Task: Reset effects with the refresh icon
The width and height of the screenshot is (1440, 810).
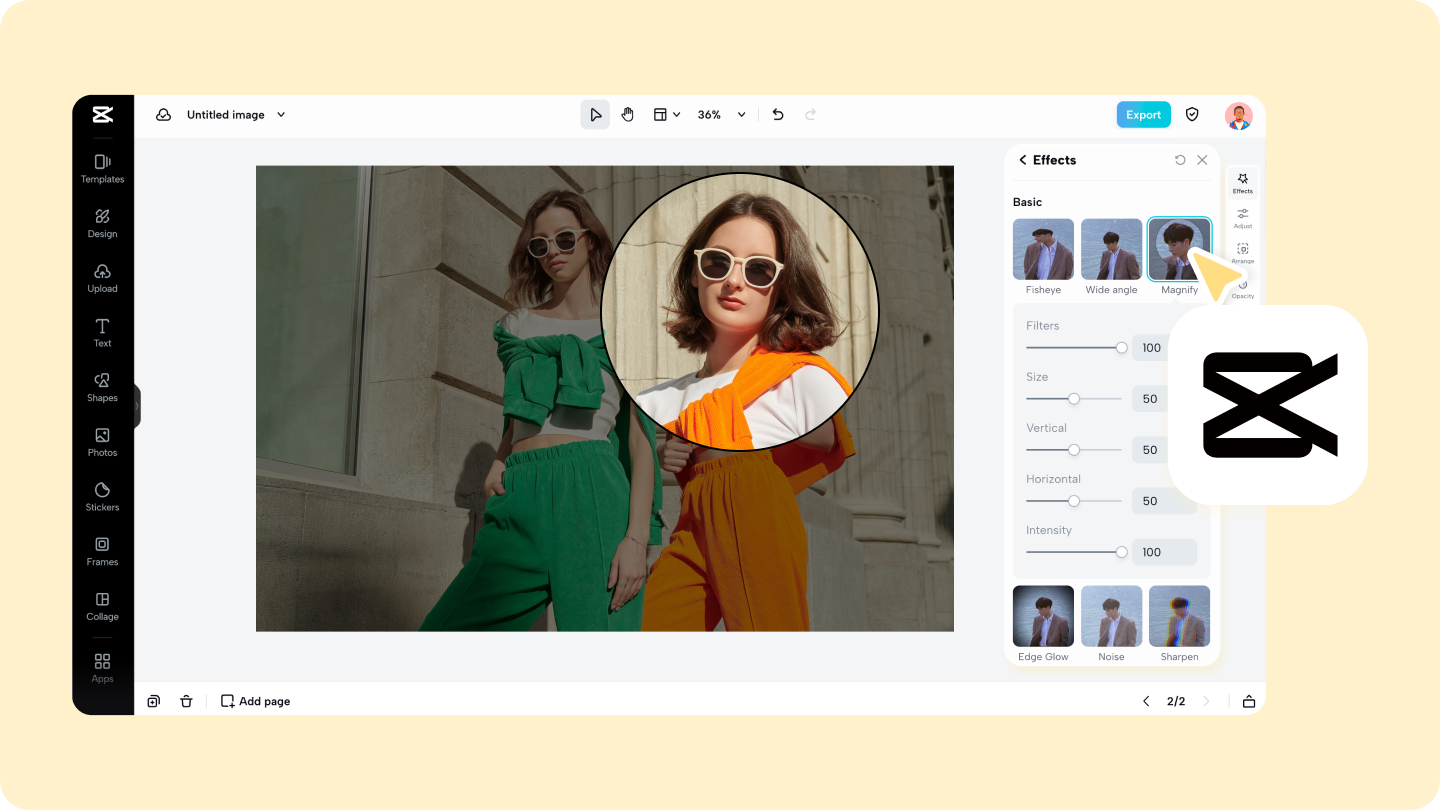Action: click(1180, 160)
